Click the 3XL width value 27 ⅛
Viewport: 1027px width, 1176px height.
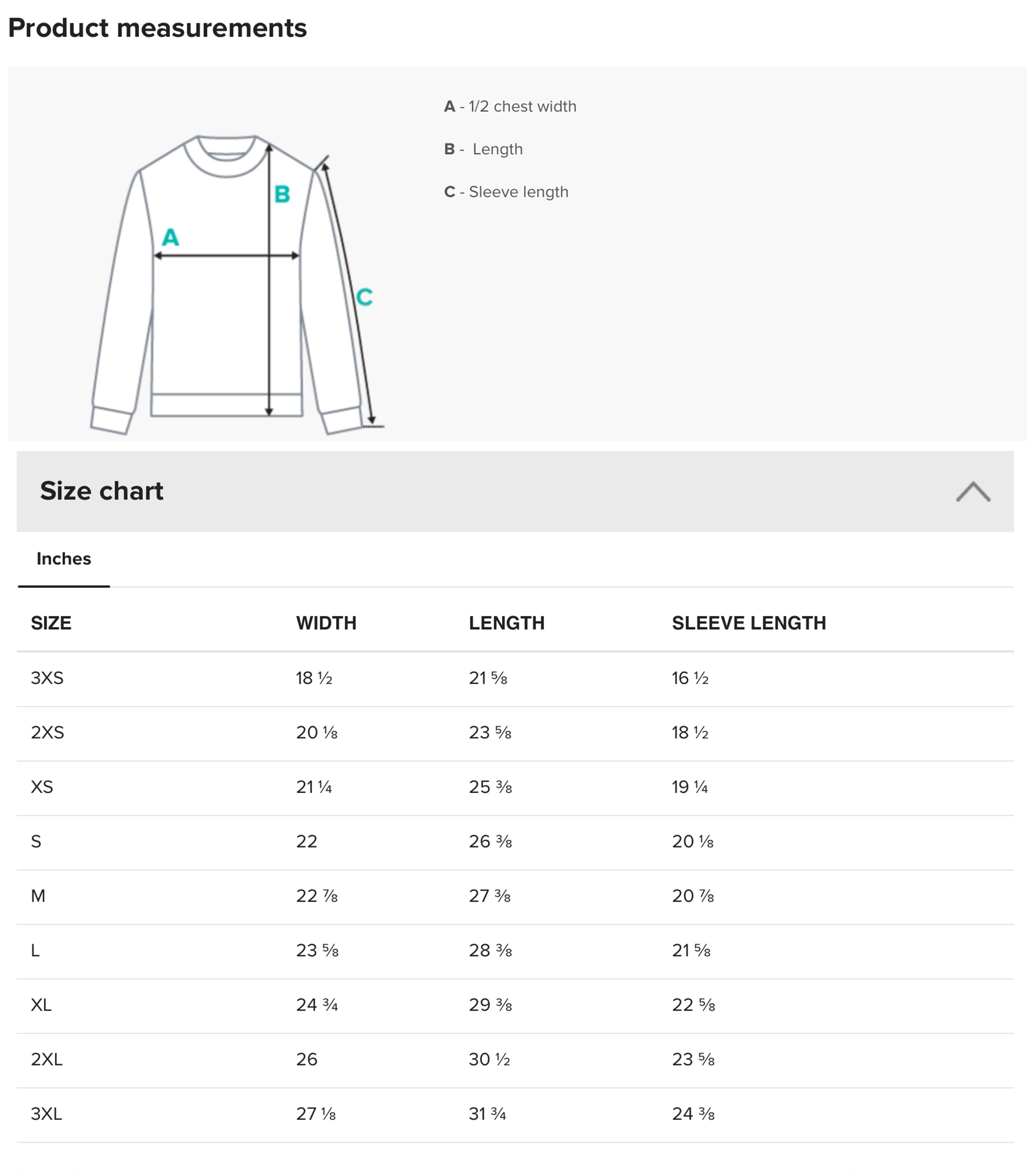coord(316,1113)
